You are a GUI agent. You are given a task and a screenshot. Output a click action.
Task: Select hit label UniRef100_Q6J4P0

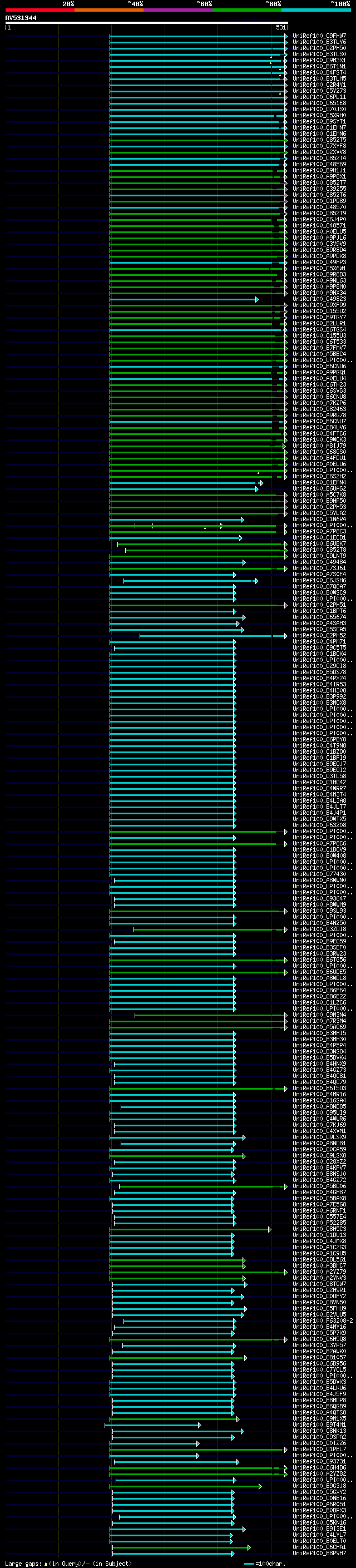click(x=319, y=219)
